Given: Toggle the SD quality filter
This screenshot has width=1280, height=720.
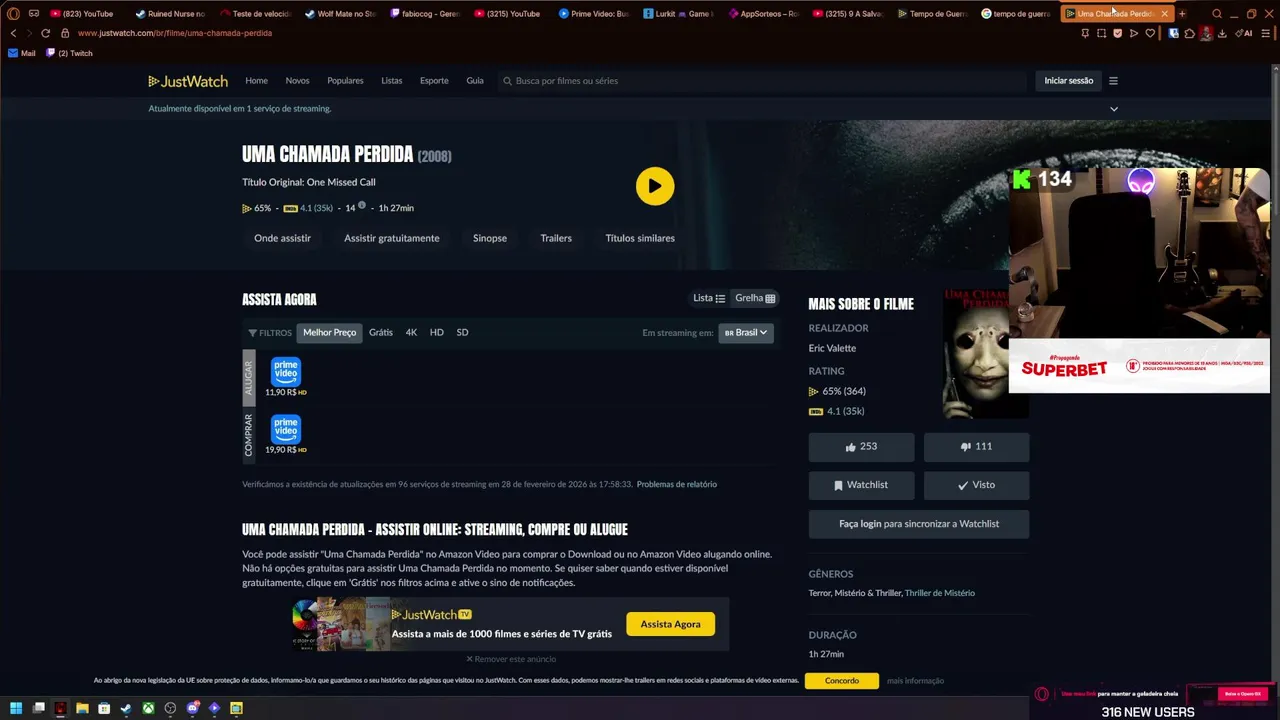Looking at the screenshot, I should [x=462, y=333].
